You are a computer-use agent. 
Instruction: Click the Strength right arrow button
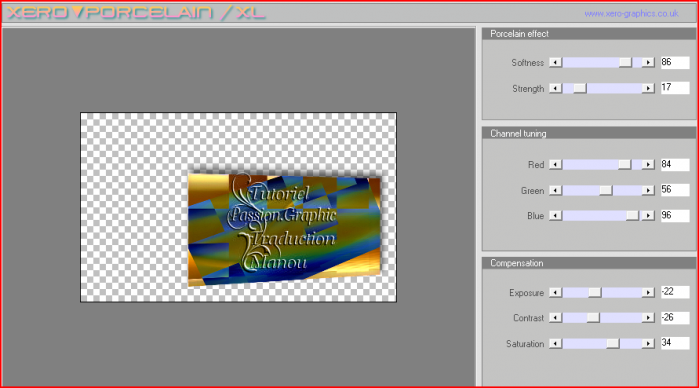(648, 88)
